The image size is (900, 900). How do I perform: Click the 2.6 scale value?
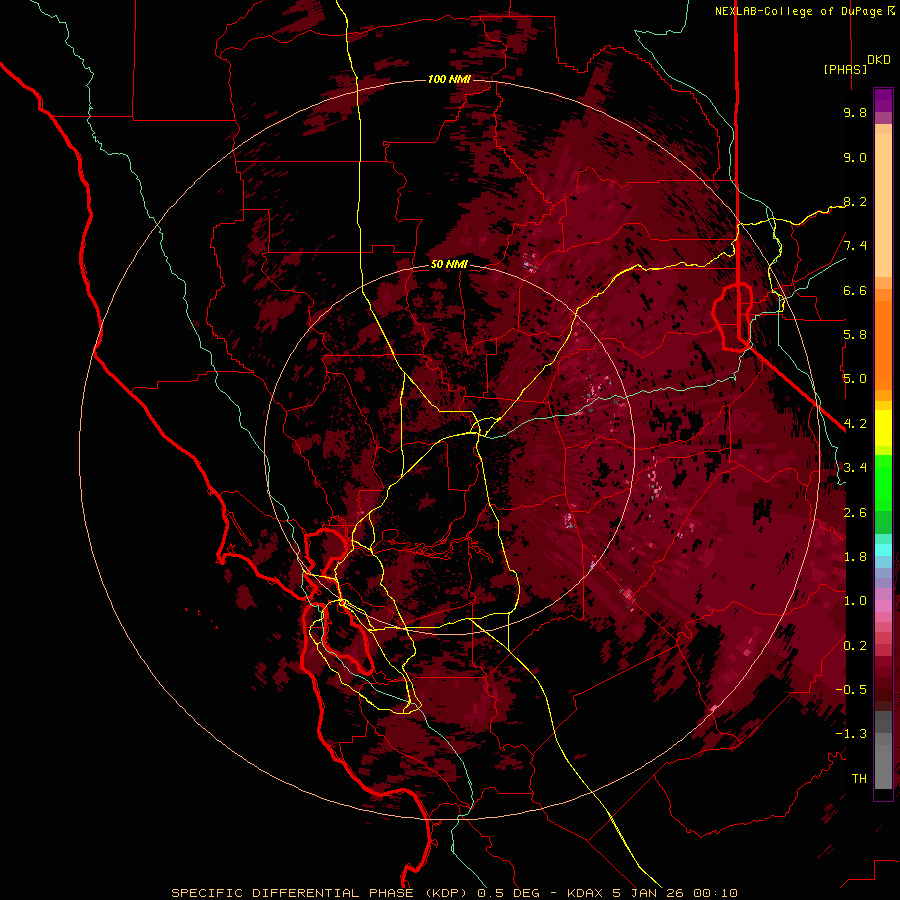click(855, 513)
